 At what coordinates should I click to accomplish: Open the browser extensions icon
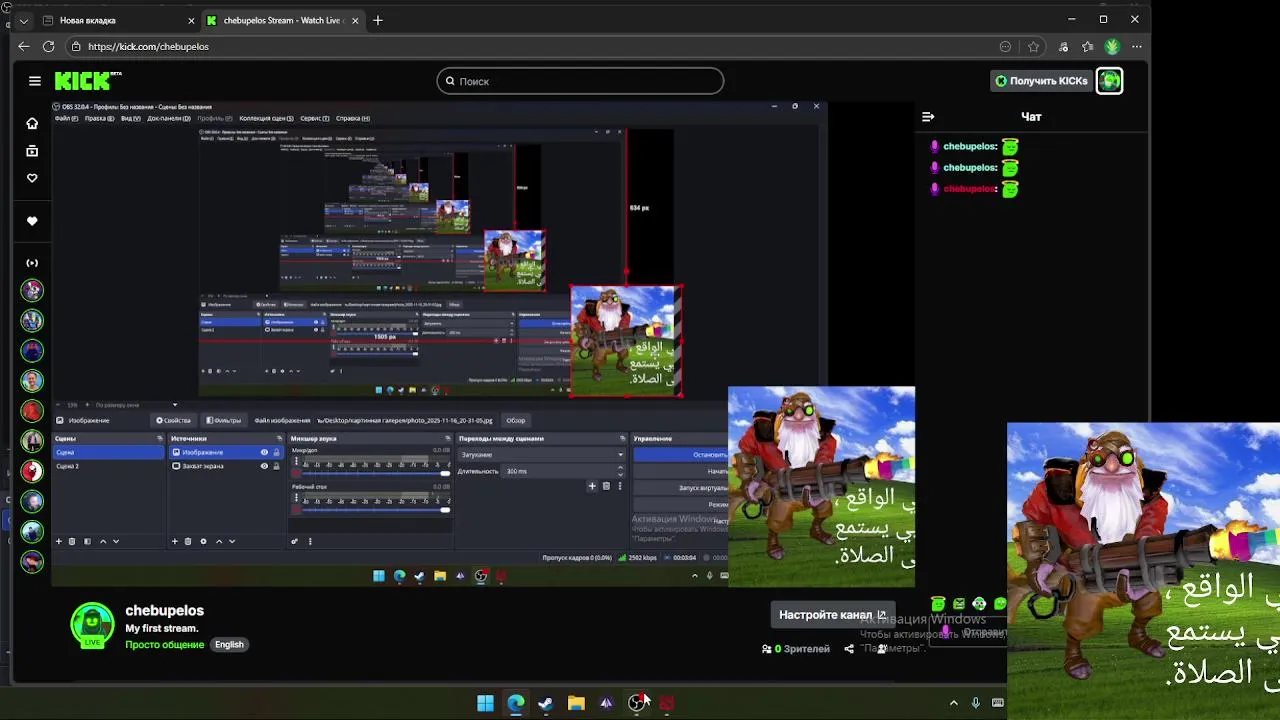point(1063,46)
